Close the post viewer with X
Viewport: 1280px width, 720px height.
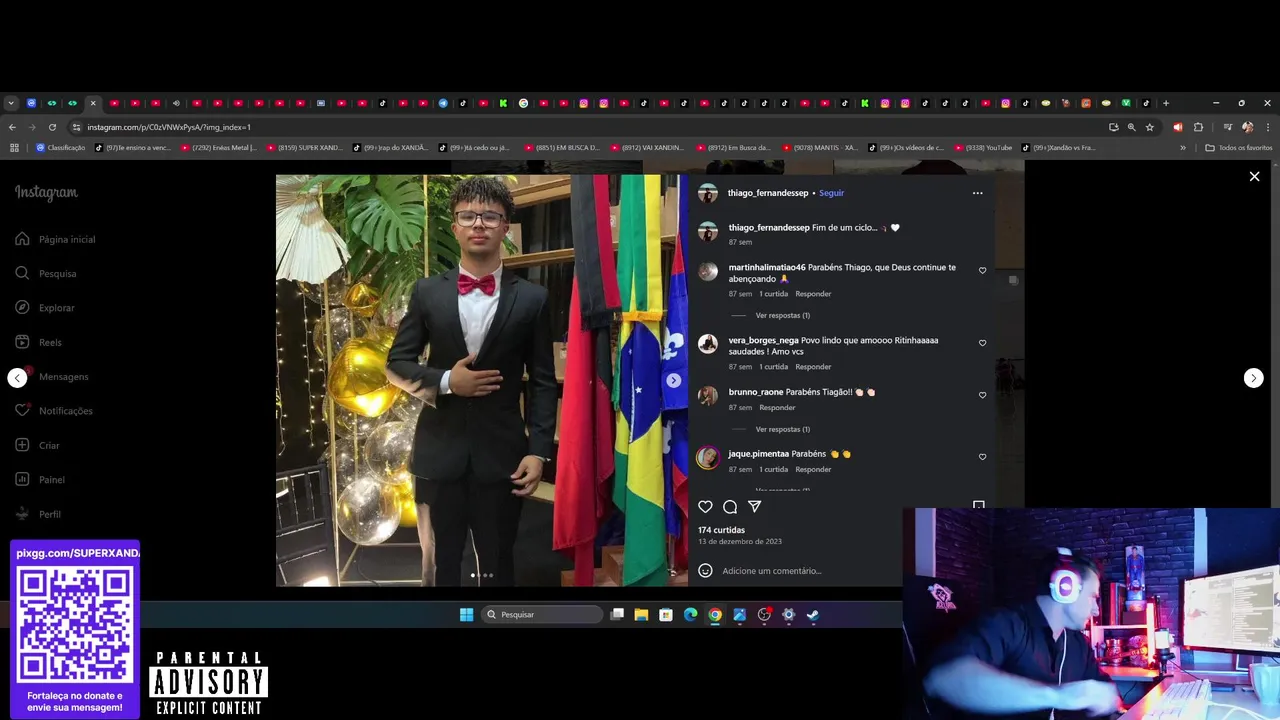pos(1254,176)
